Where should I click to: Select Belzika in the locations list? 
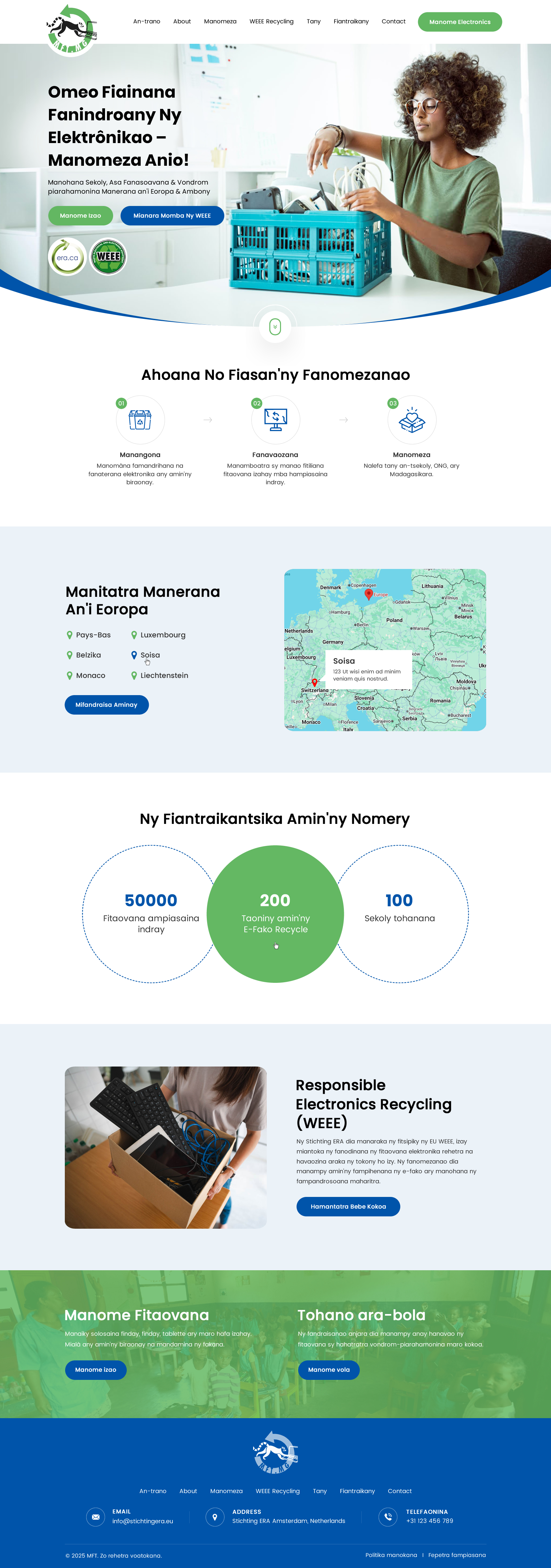click(x=84, y=655)
